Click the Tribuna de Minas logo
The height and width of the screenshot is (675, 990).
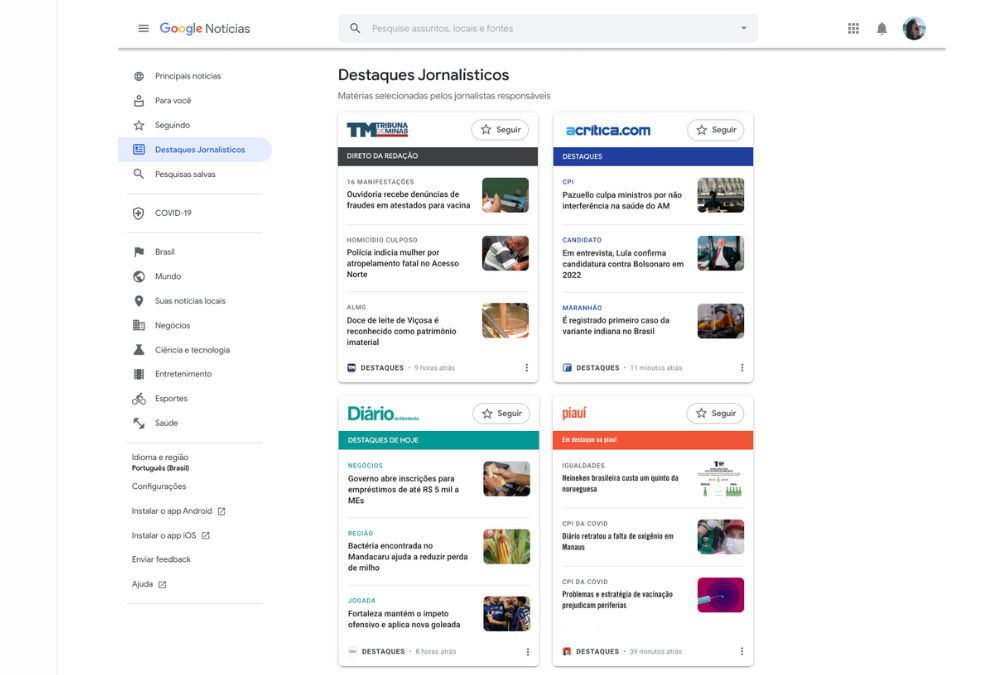[378, 129]
